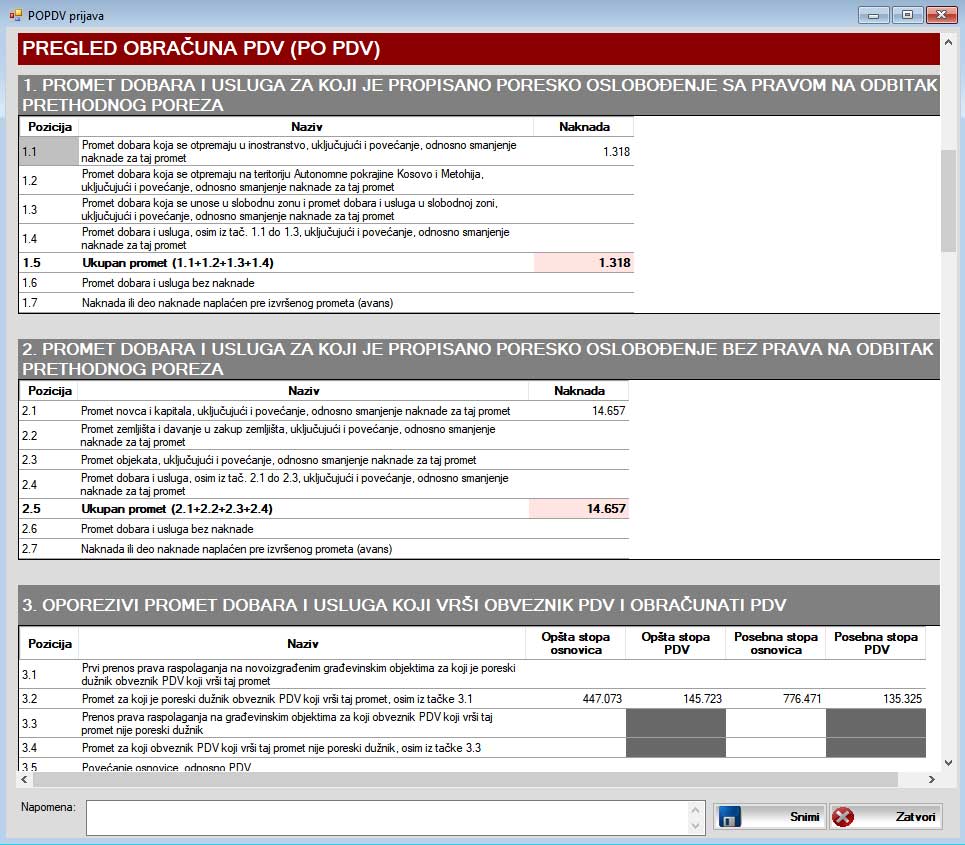The width and height of the screenshot is (965, 845).
Task: Click Posebna stopa osnovica column header
Action: [775, 643]
